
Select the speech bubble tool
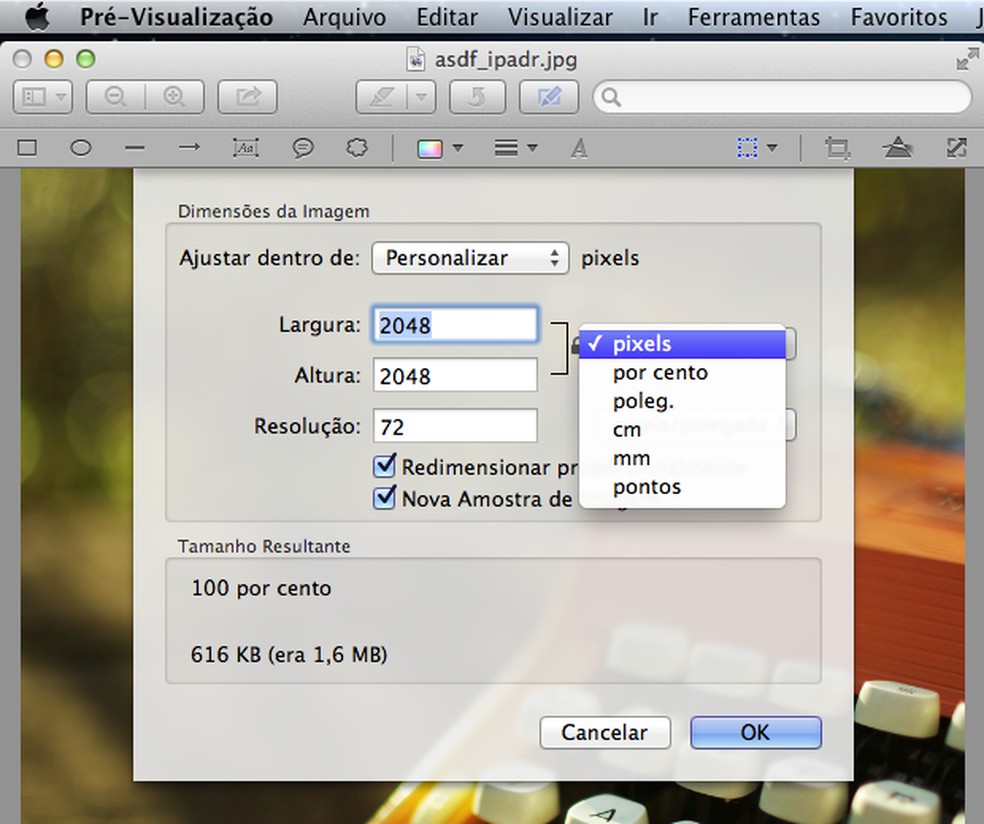point(303,148)
